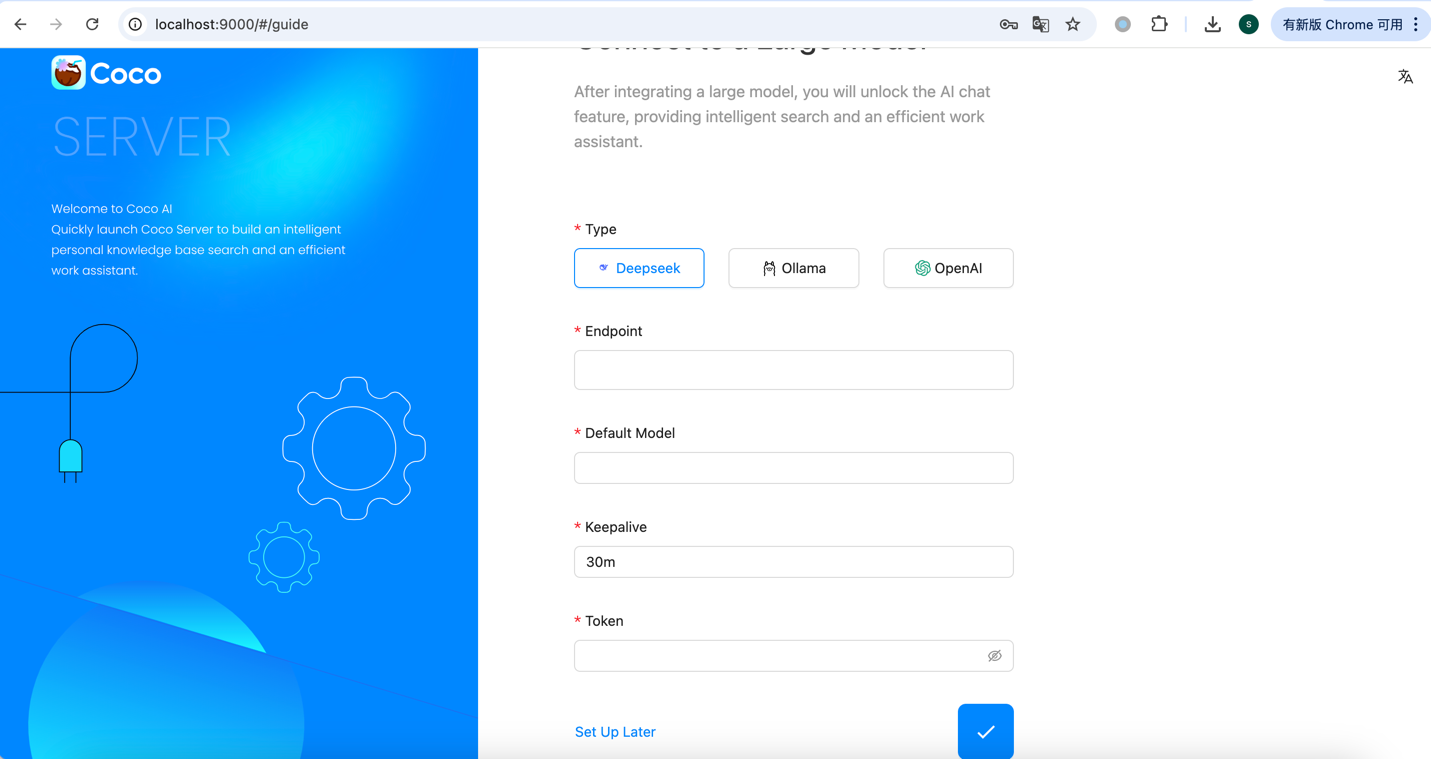This screenshot has width=1431, height=759.
Task: Bookmark this page with the star
Action: point(1073,24)
